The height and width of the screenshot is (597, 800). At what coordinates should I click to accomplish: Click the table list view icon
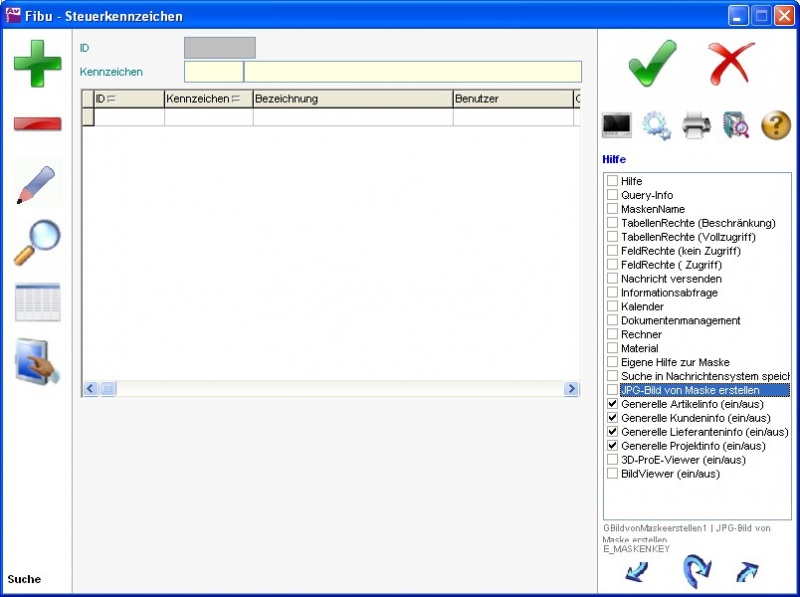point(37,302)
